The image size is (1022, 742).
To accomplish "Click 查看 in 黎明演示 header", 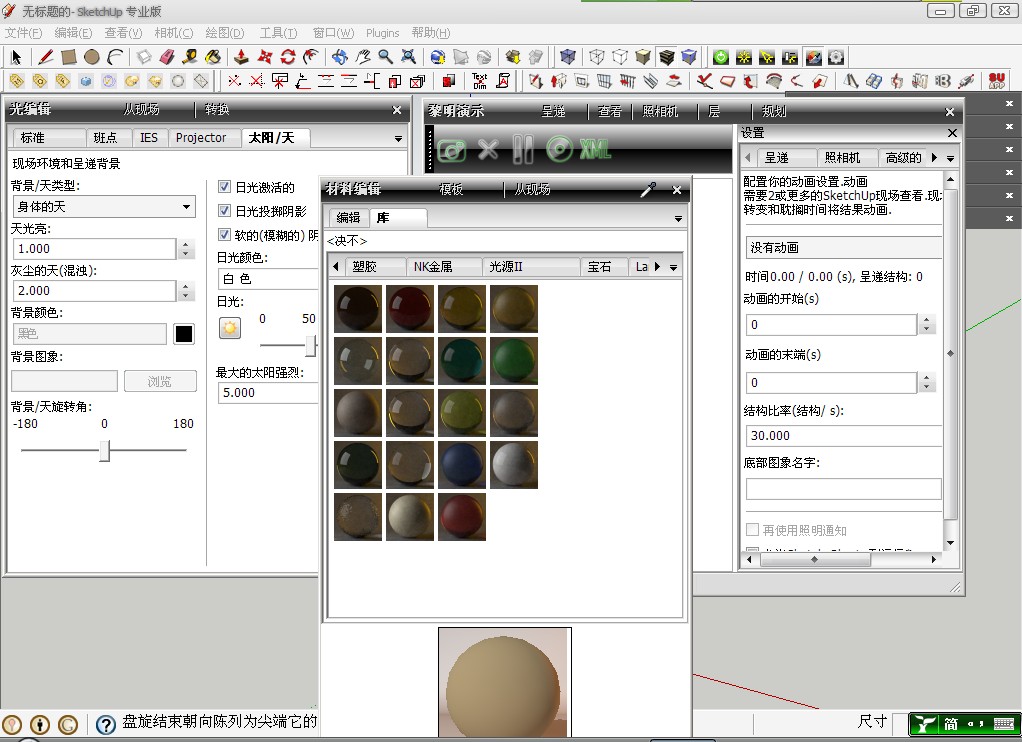I will [610, 111].
